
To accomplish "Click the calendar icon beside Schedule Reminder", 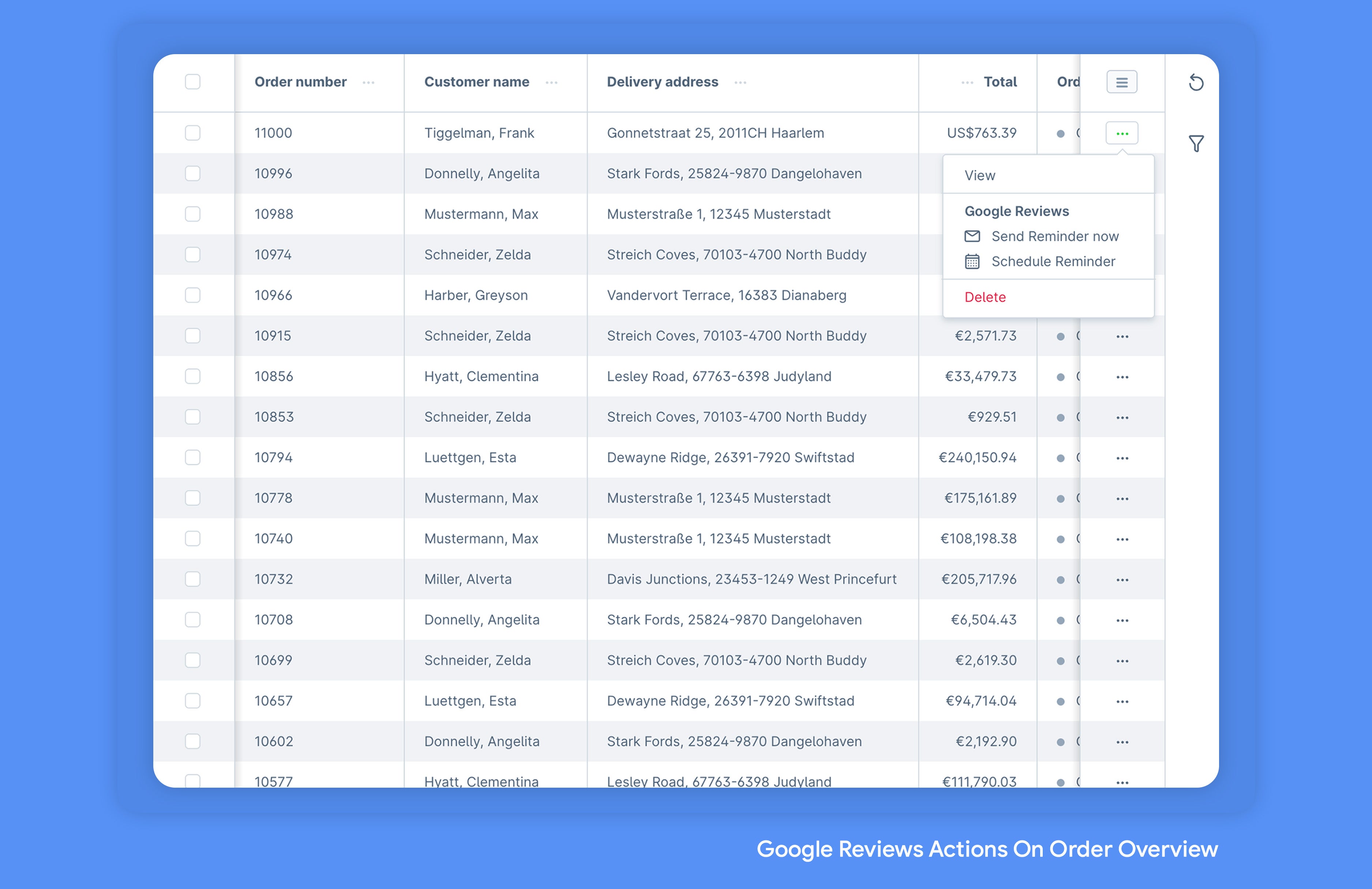I will pos(972,261).
